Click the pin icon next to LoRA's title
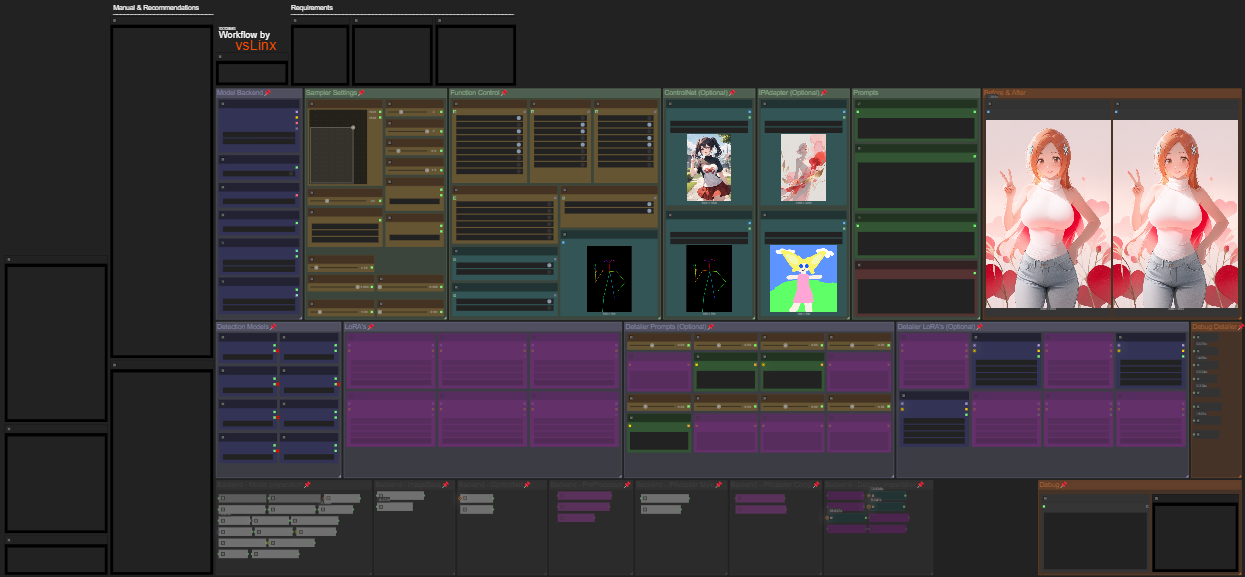Screen dimensions: 1245x577 pos(371,327)
